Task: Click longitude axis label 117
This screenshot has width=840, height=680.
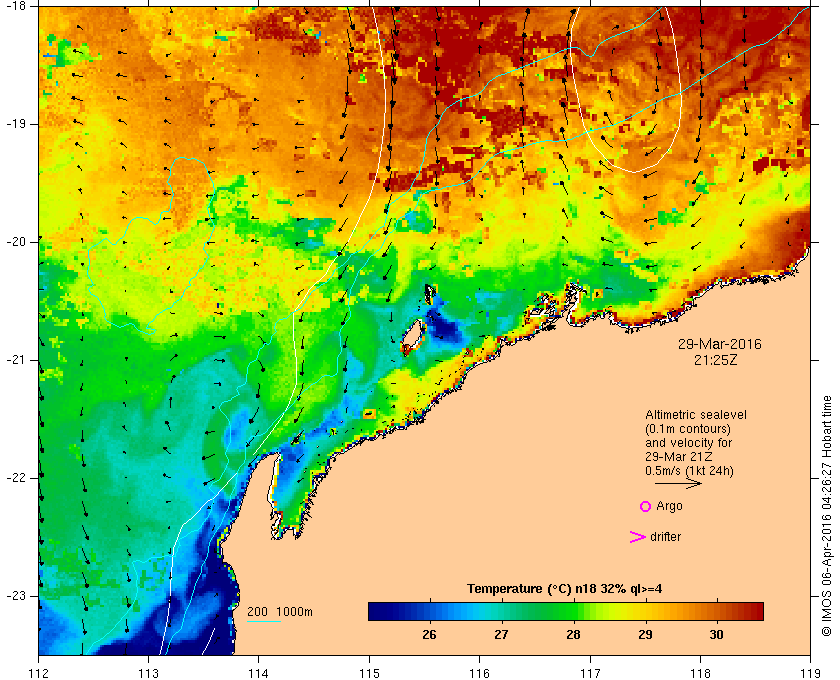Action: click(x=590, y=674)
